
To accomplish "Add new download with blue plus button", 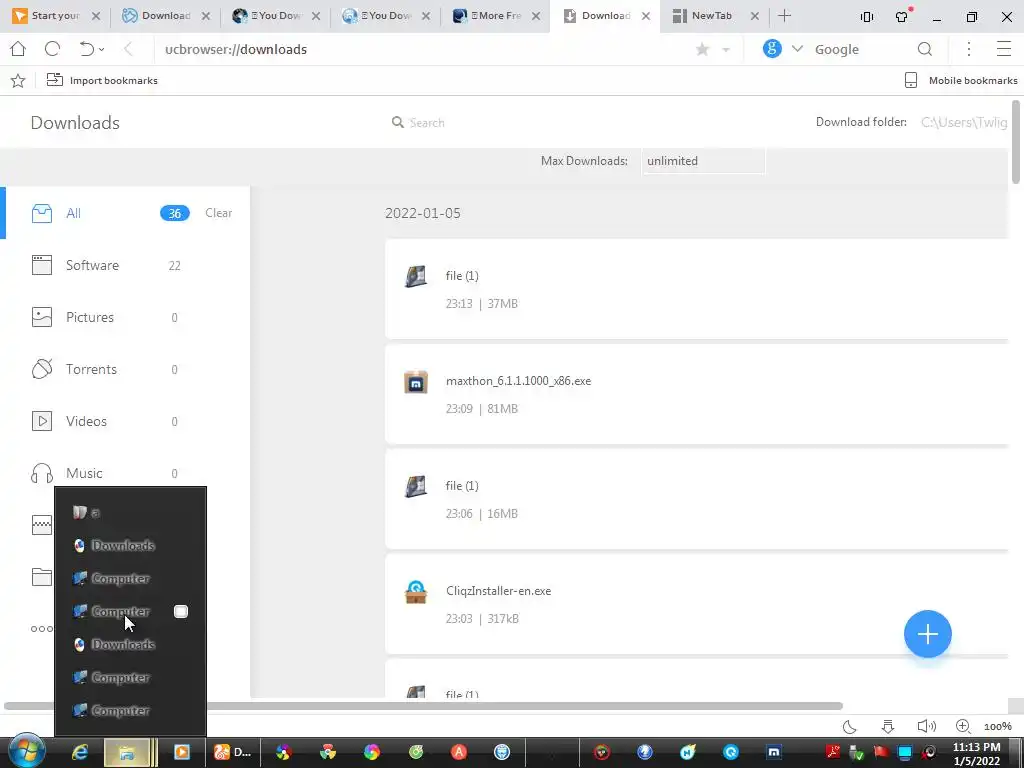I will point(927,634).
